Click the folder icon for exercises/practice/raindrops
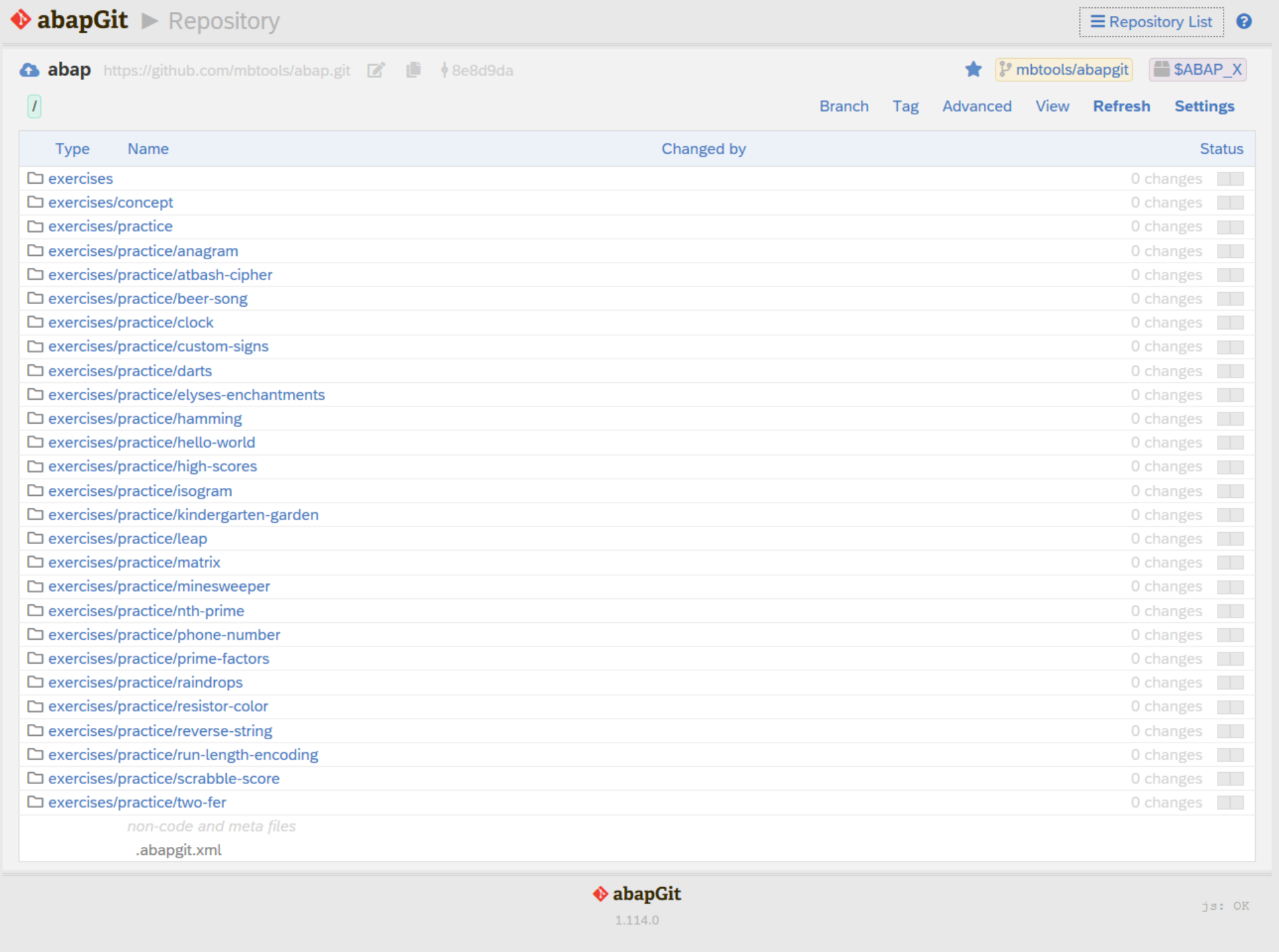The height and width of the screenshot is (952, 1279). click(x=35, y=682)
